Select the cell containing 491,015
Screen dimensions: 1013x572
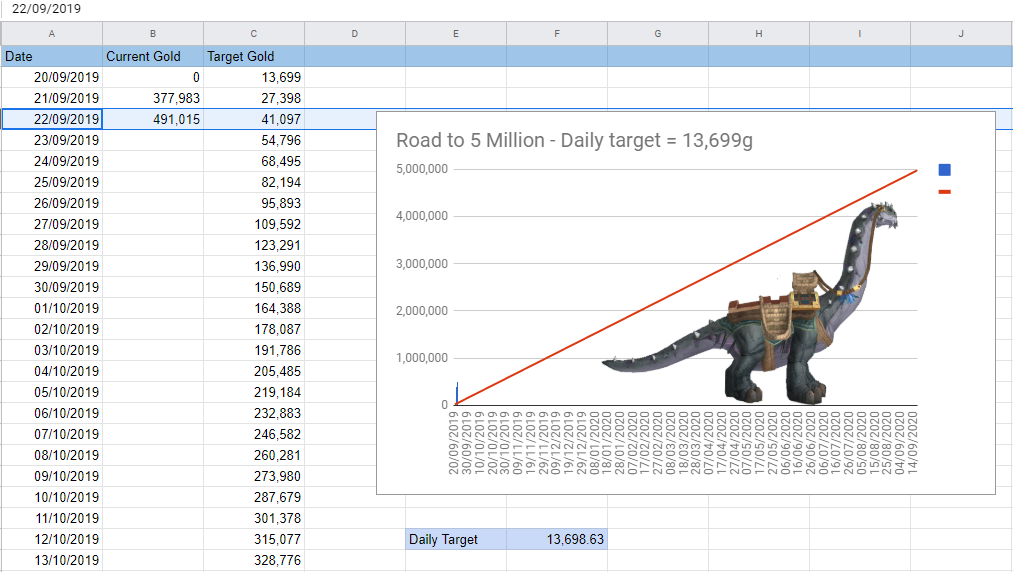152,119
